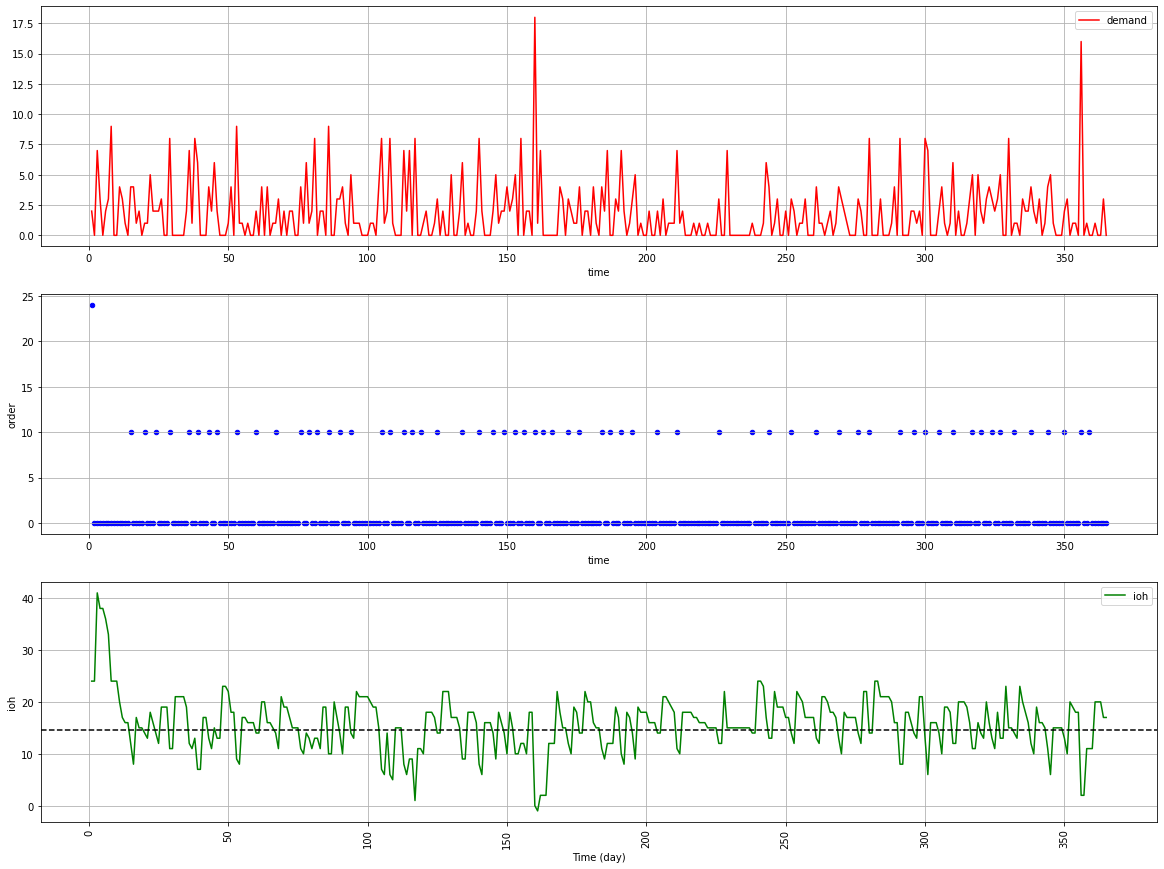This screenshot has width=1164, height=869.
Task: Click the second-tallest demand spike near right edge
Action: 1081,43
